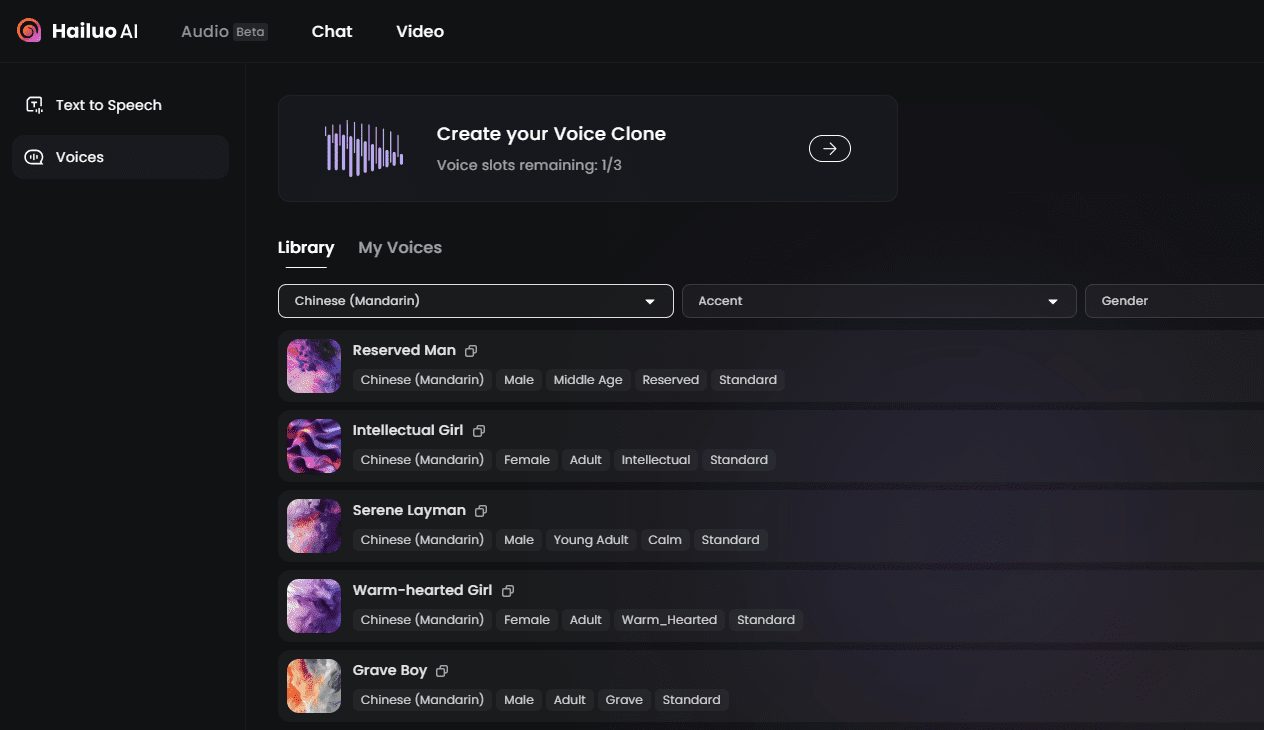Click the Voices sidebar icon
The image size is (1264, 730).
coord(35,157)
